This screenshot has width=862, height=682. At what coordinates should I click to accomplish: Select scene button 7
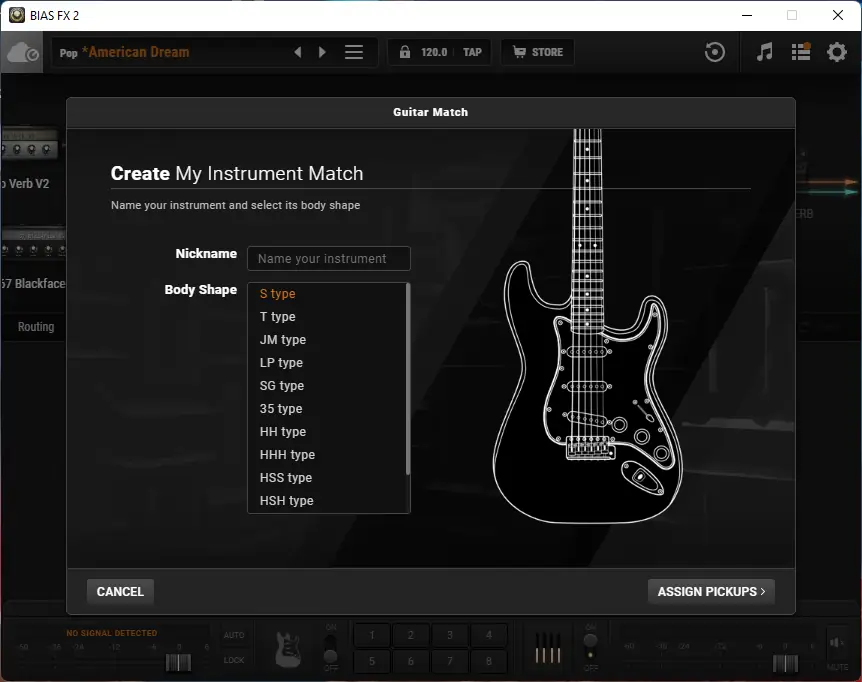pyautogui.click(x=450, y=661)
